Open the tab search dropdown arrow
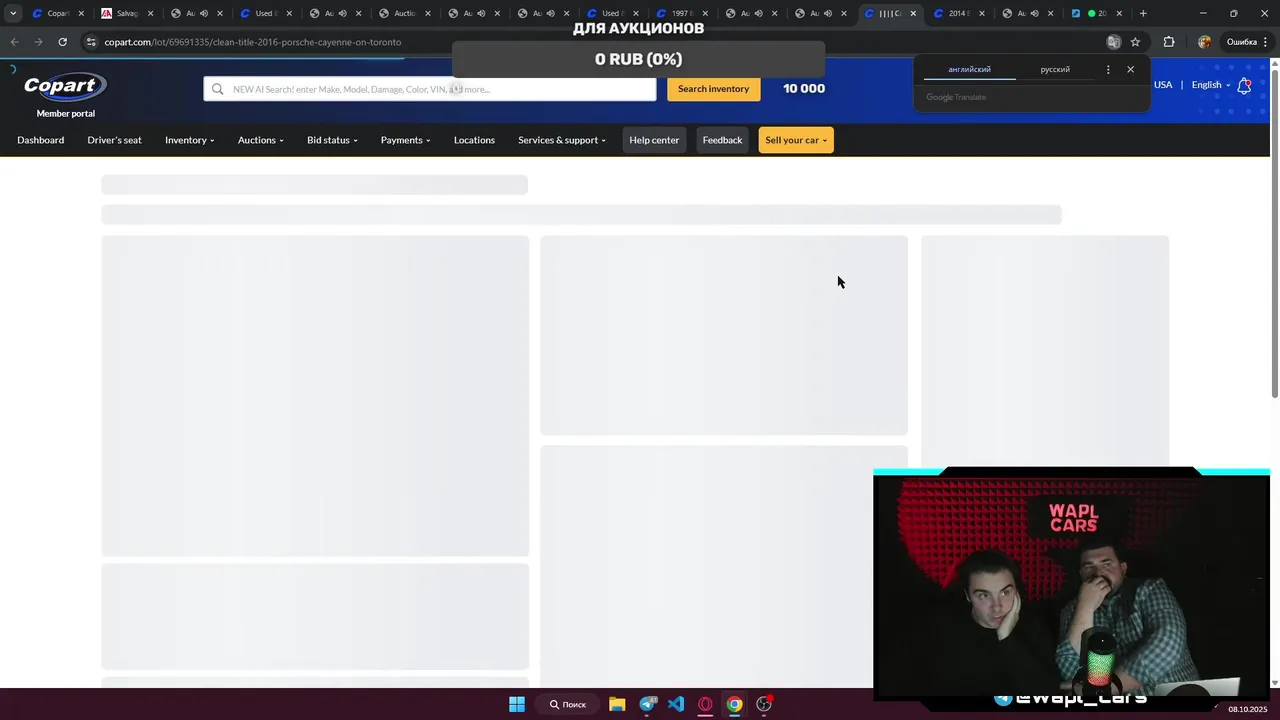 pyautogui.click(x=13, y=13)
